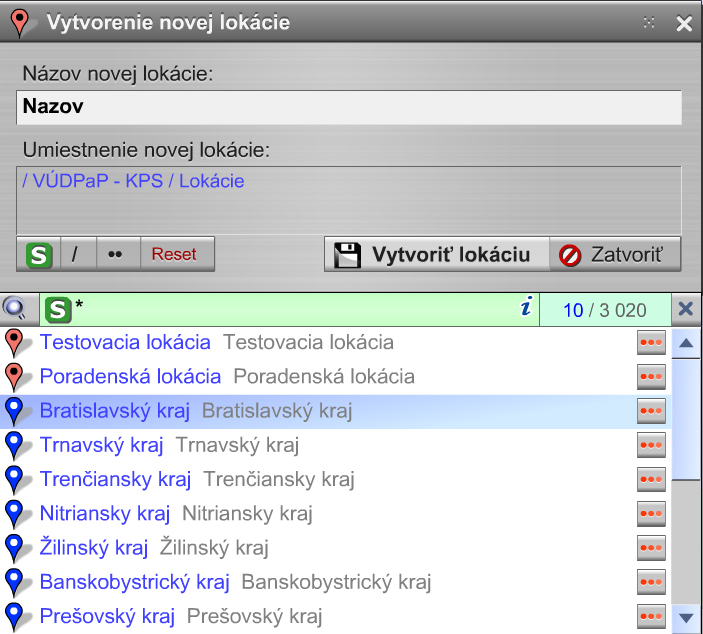The image size is (703, 634).
Task: Select Bratislavský kraj link
Action: pyautogui.click(x=115, y=411)
